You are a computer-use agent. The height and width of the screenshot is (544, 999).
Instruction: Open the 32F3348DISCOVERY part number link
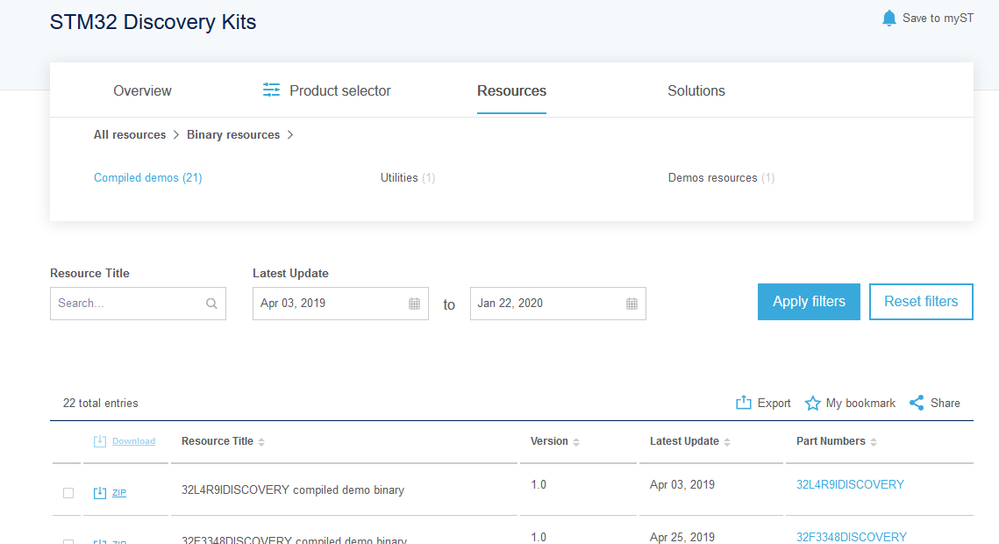(851, 537)
